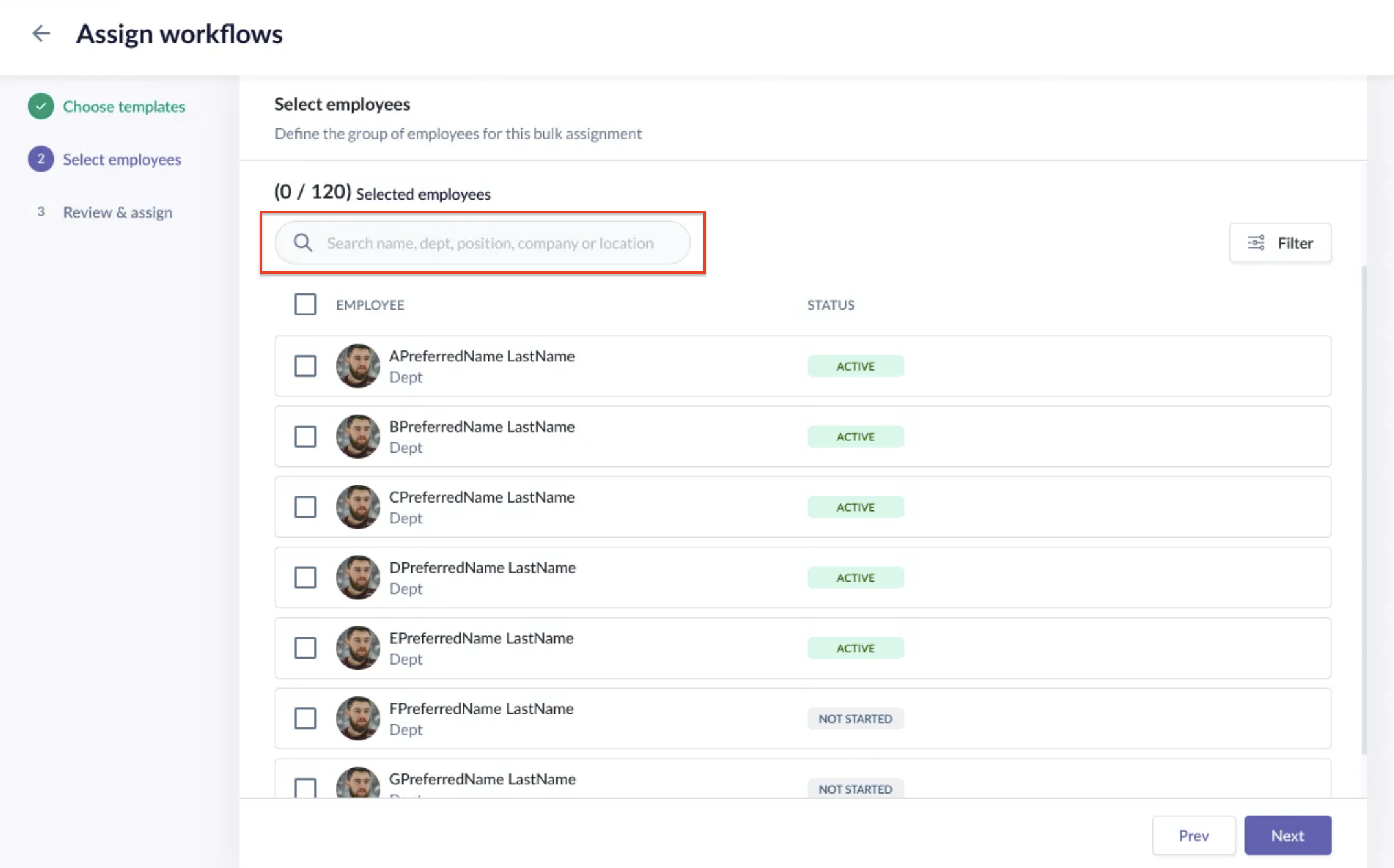The width and height of the screenshot is (1394, 868).
Task: Click the filter sliders icon
Action: pyautogui.click(x=1256, y=243)
